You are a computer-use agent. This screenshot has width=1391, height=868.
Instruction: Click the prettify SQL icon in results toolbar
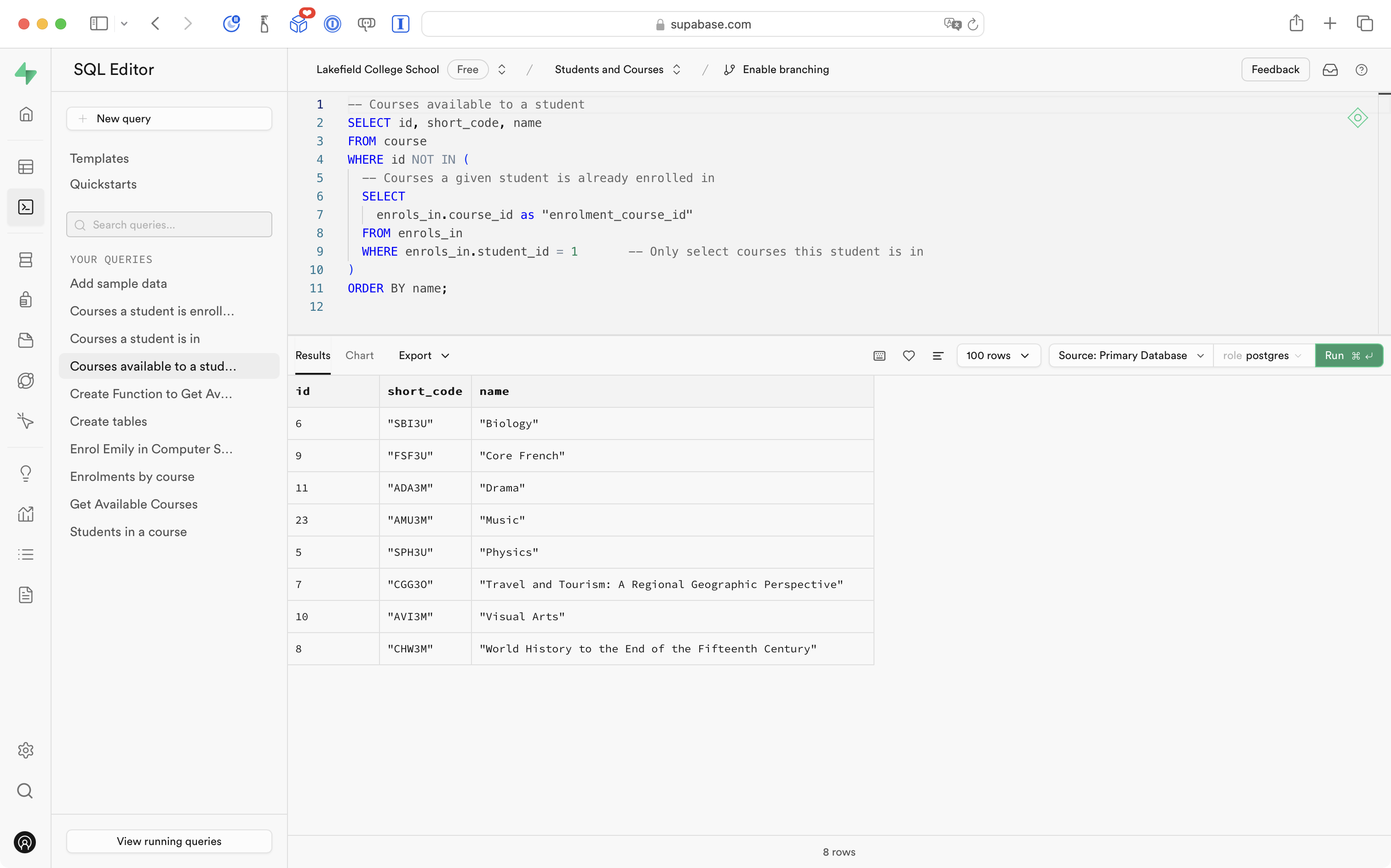click(x=937, y=355)
